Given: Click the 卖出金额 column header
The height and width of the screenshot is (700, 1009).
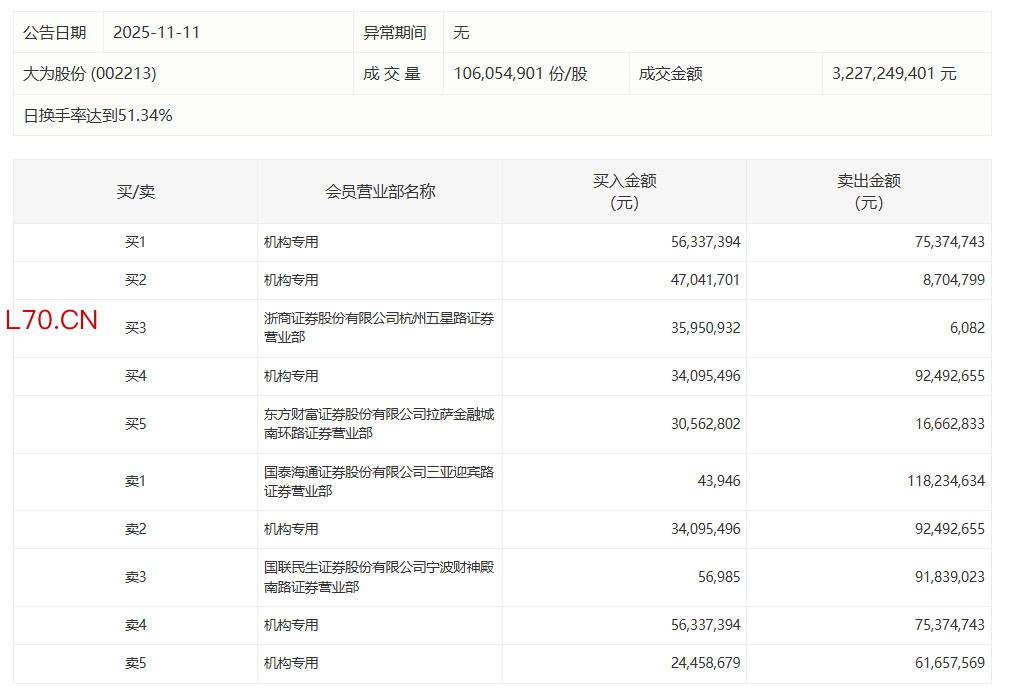Looking at the screenshot, I should [x=868, y=191].
